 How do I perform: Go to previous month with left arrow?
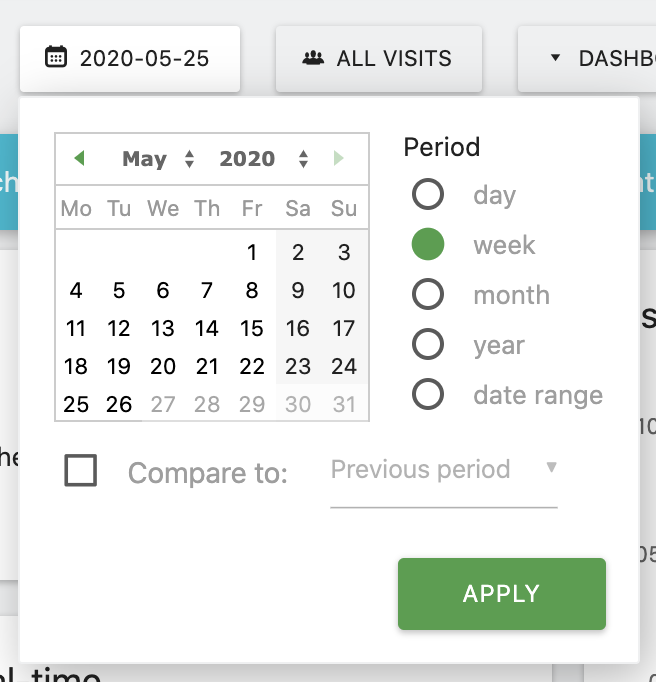pyautogui.click(x=79, y=158)
